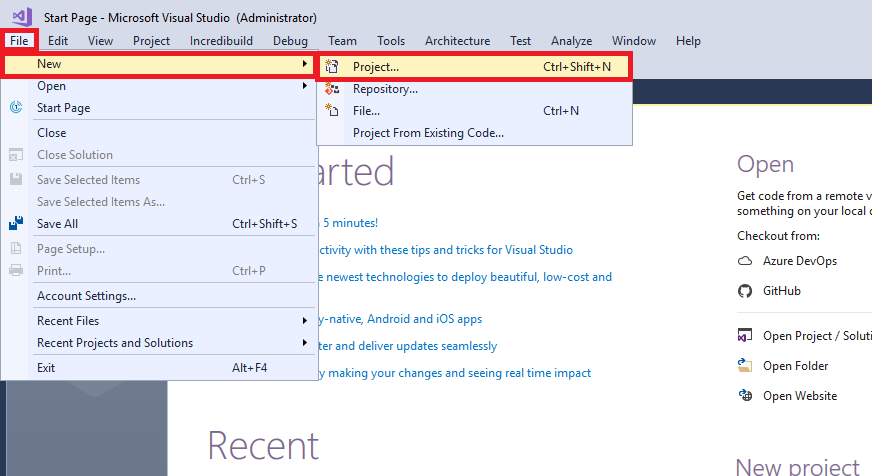
Task: Select Project From Existing Code...
Action: click(474, 133)
